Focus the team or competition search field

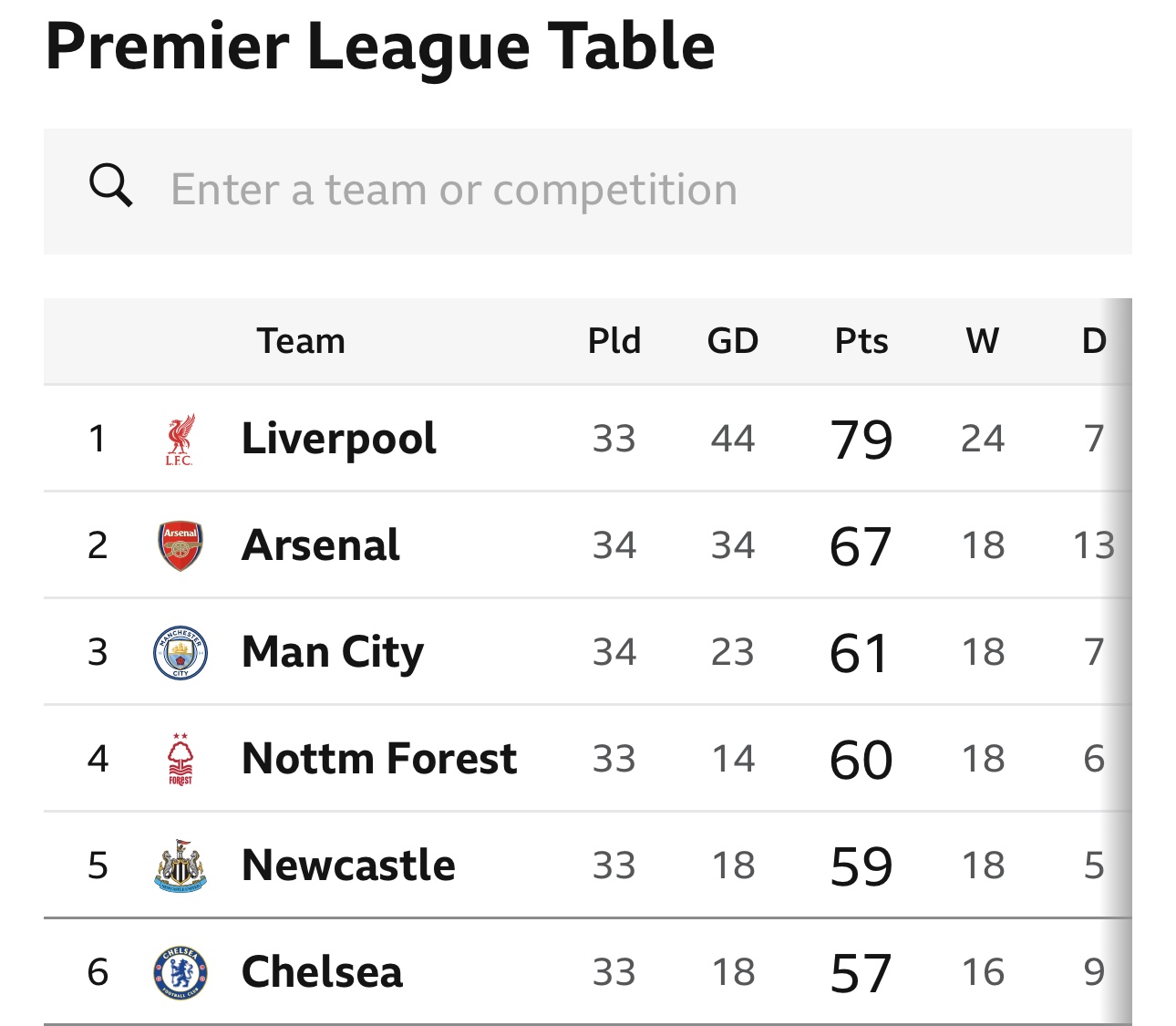coord(588,192)
